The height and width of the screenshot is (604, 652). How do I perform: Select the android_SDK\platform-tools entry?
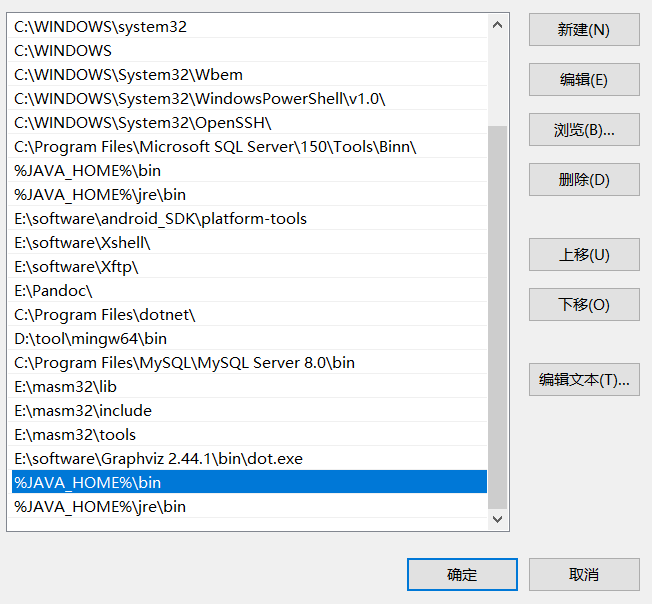tap(249, 219)
